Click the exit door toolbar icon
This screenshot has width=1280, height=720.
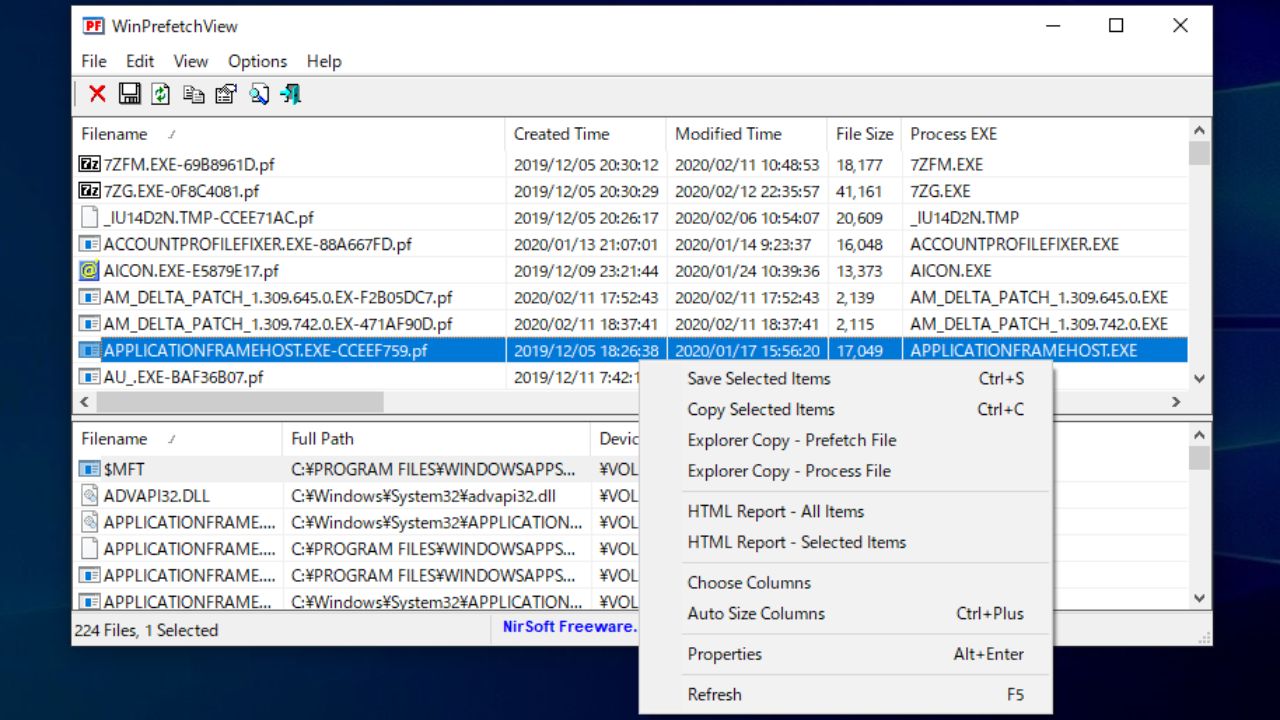pos(290,94)
